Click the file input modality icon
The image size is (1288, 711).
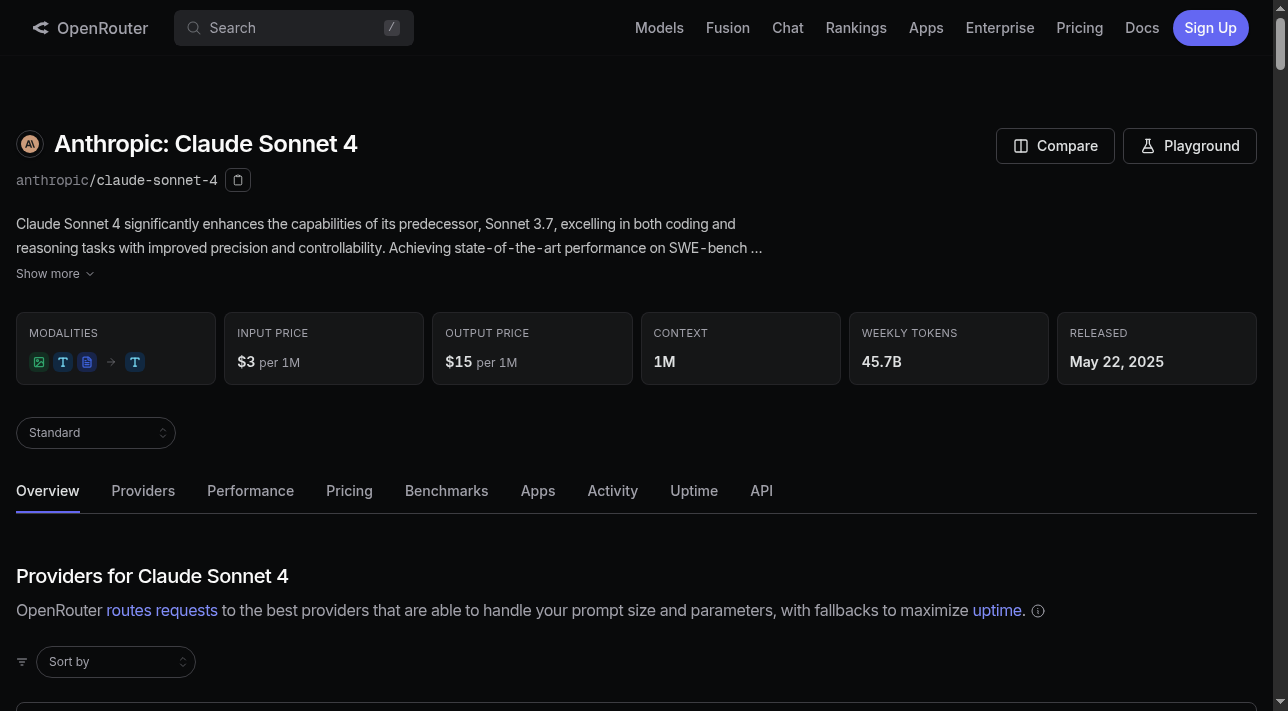tap(87, 362)
